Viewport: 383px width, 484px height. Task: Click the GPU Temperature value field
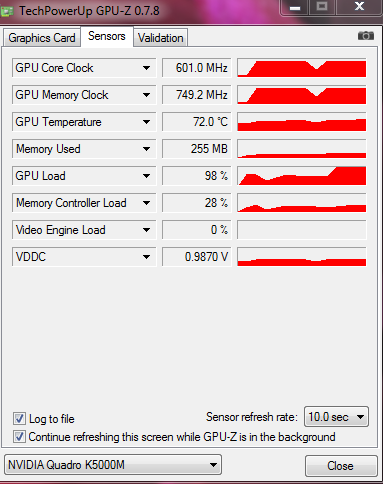coord(197,122)
